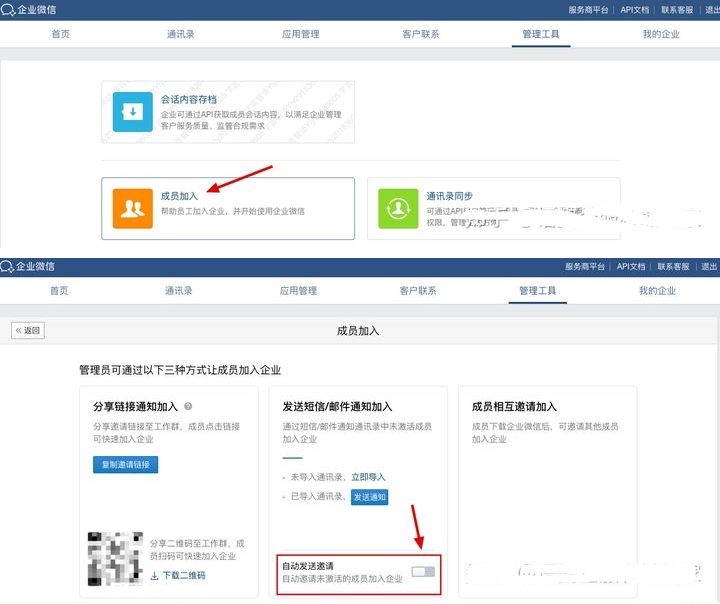Screen dimensions: 720x604
Task: Click the help question mark beside 分享链接通知加入
Action: tap(188, 407)
